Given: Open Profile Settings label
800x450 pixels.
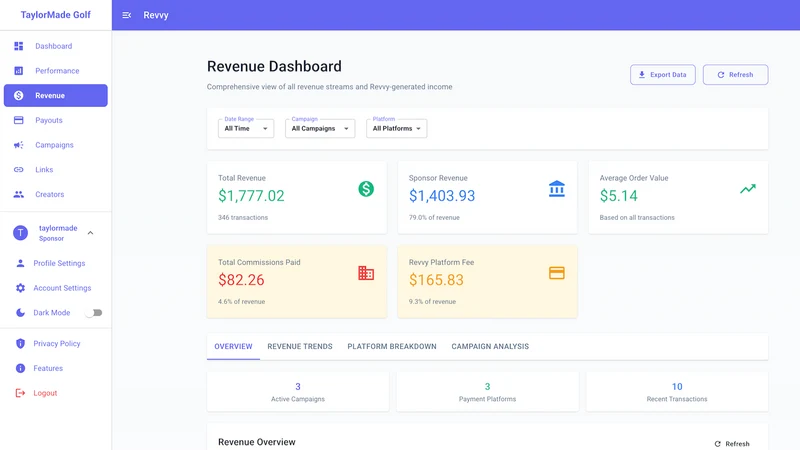Looking at the screenshot, I should coord(59,263).
